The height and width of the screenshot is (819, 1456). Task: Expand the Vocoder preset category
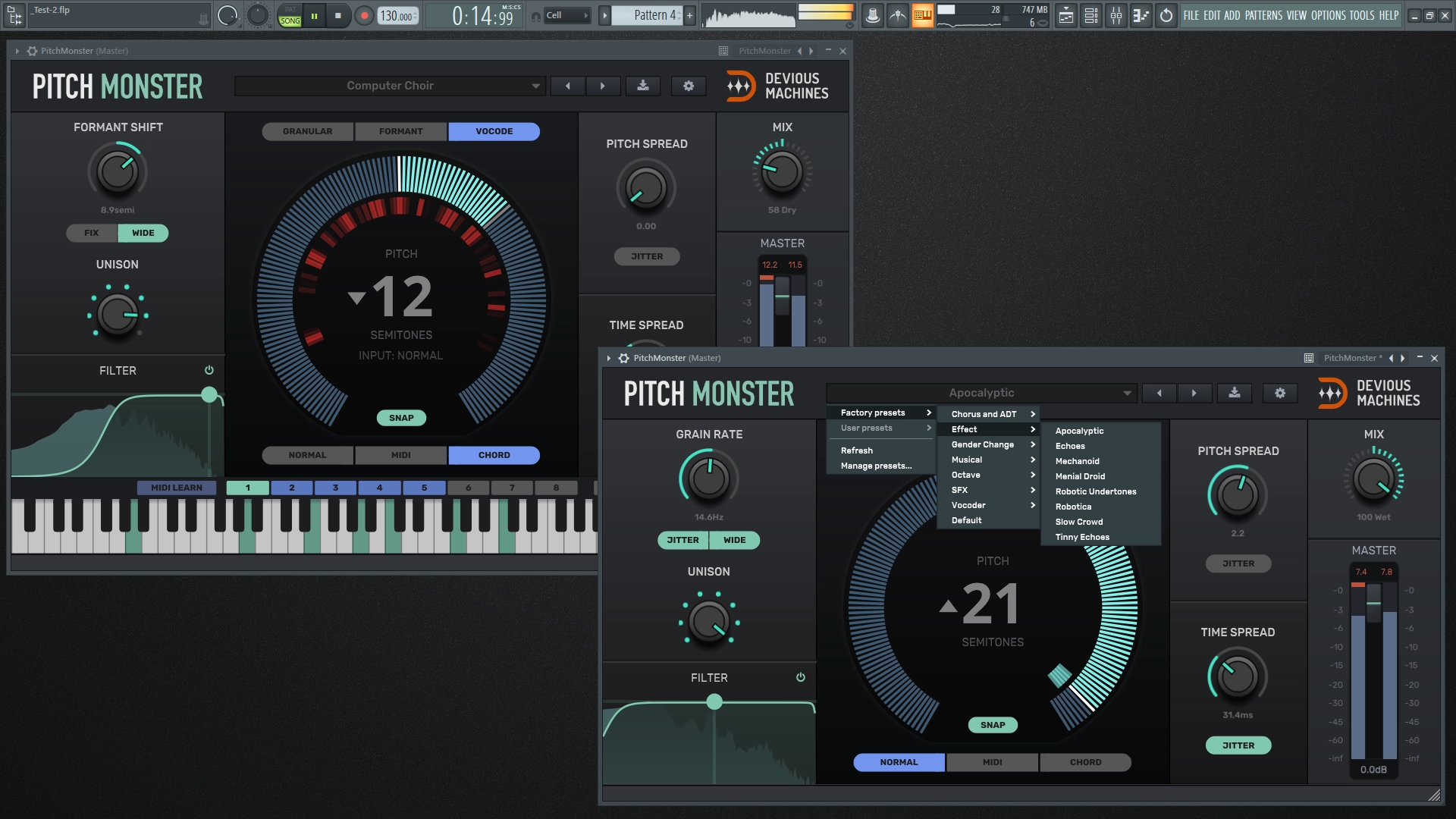989,505
